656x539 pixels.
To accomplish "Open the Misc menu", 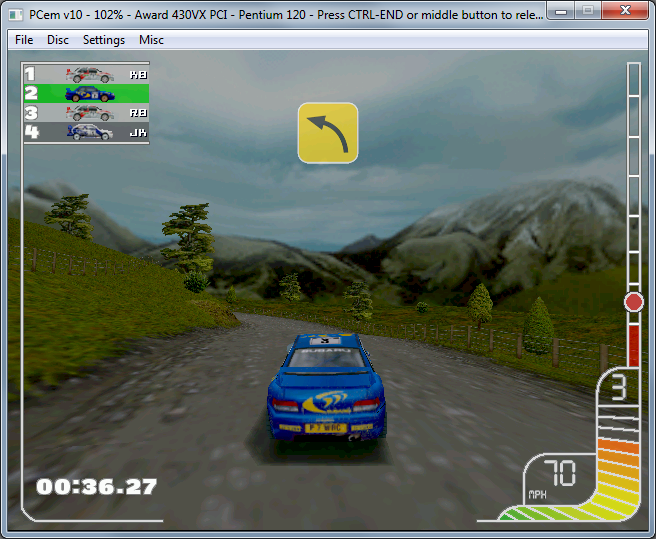I will tap(151, 40).
